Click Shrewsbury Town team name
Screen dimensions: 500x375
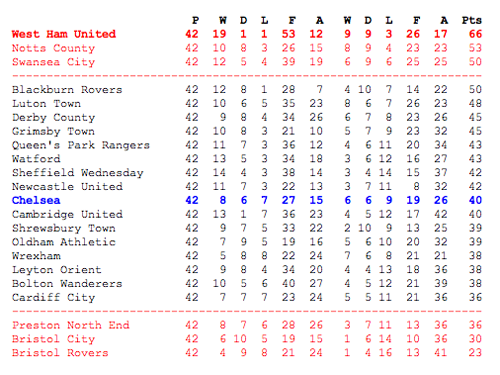click(x=64, y=228)
